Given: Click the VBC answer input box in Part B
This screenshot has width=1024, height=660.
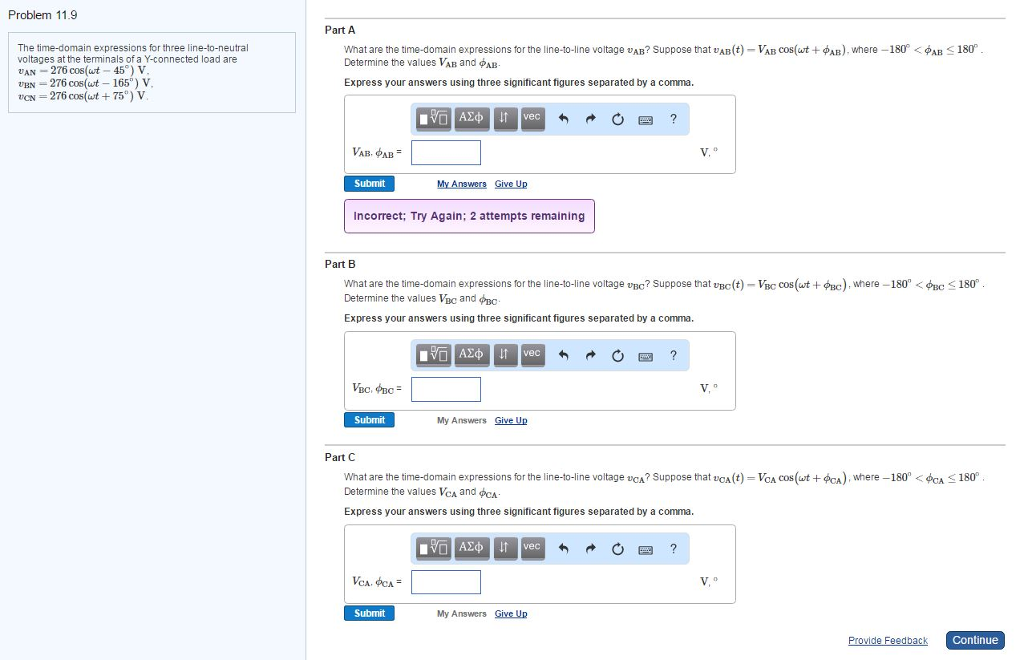Looking at the screenshot, I should (x=446, y=388).
